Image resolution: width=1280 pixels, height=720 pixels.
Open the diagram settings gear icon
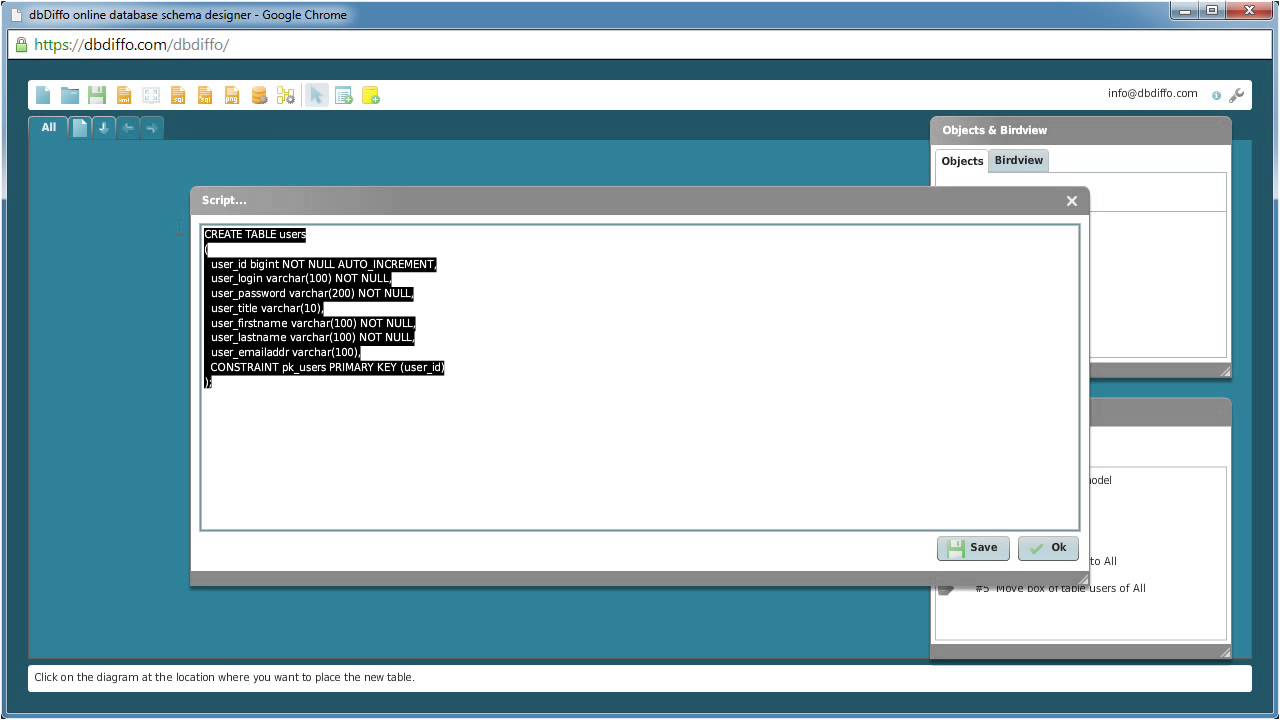click(x=286, y=95)
